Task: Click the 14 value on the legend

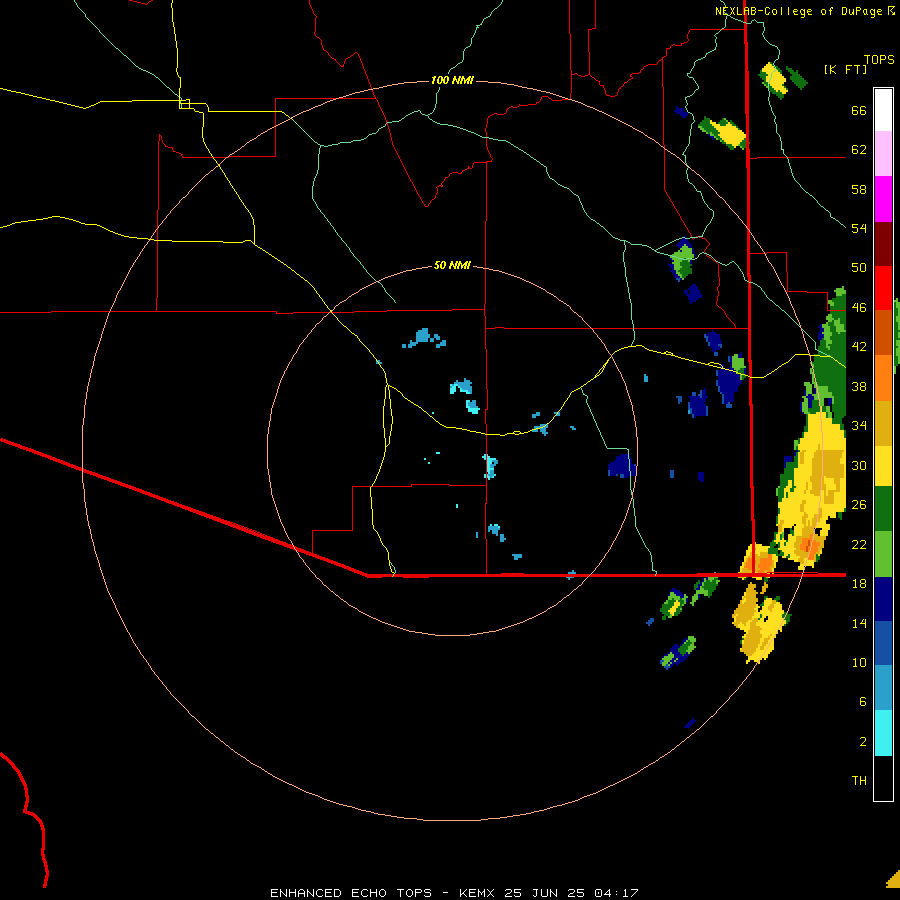Action: pyautogui.click(x=859, y=623)
